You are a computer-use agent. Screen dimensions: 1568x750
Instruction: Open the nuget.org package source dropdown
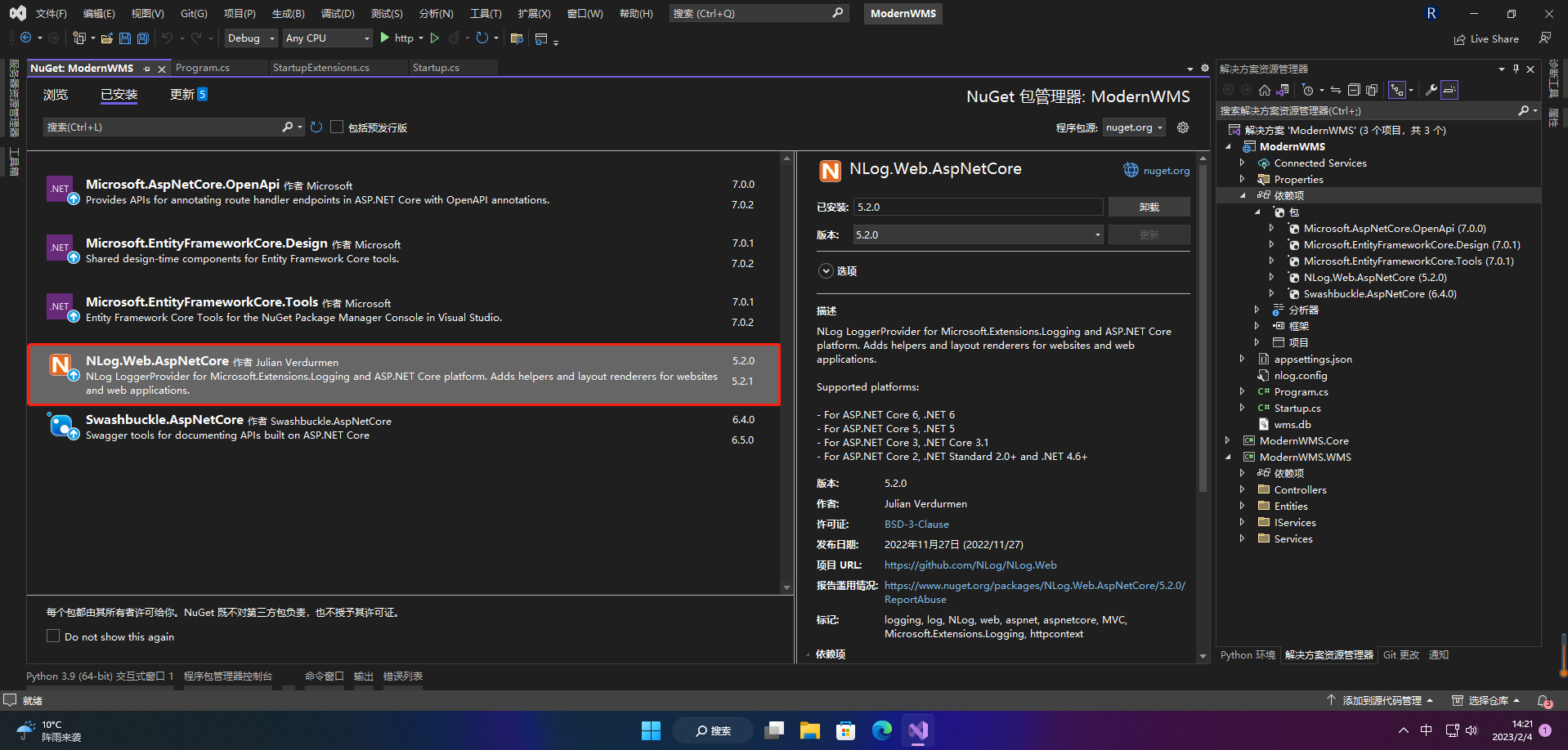pyautogui.click(x=1134, y=127)
